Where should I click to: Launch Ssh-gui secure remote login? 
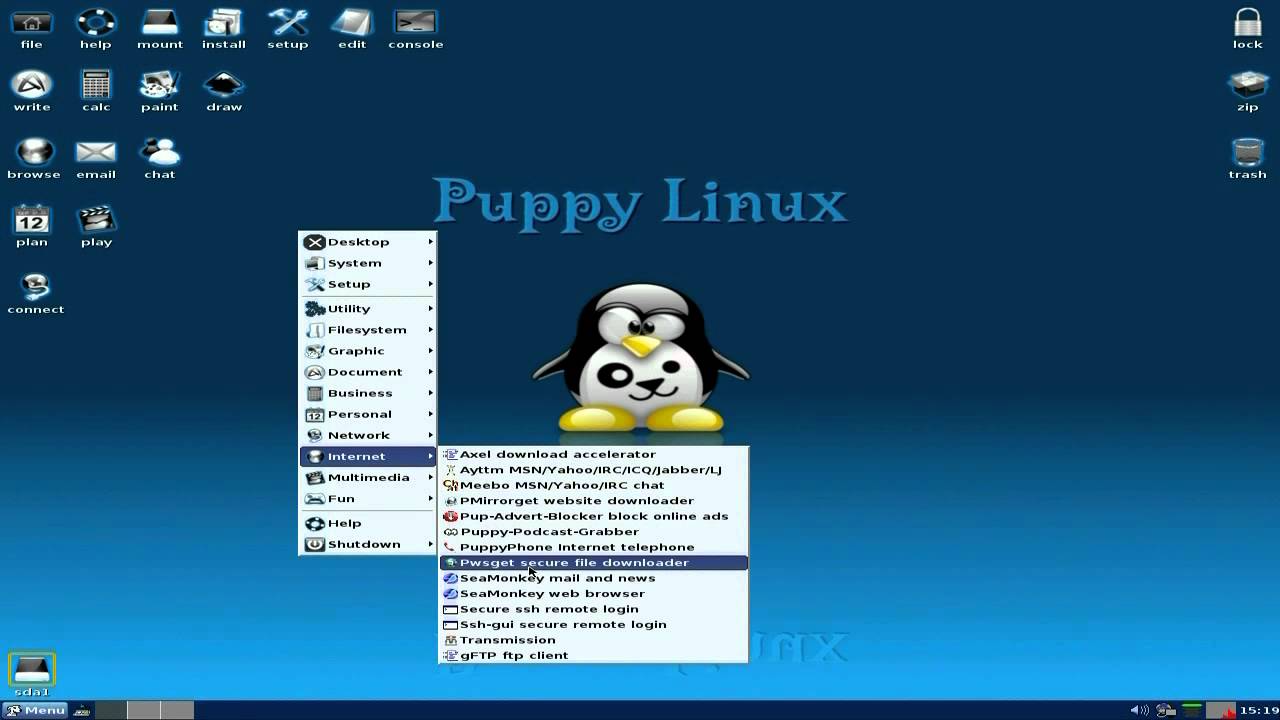point(594,625)
